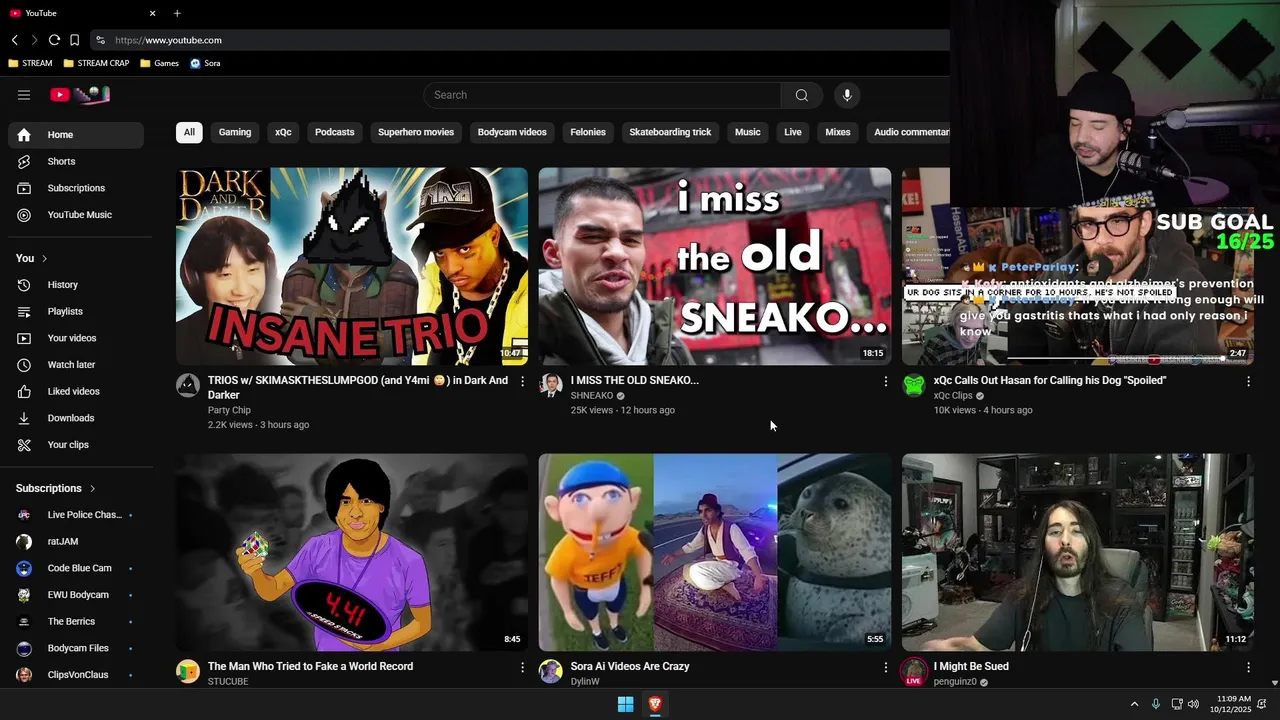Click SHNEAKO channel avatar
The width and height of the screenshot is (1280, 720).
pos(551,386)
